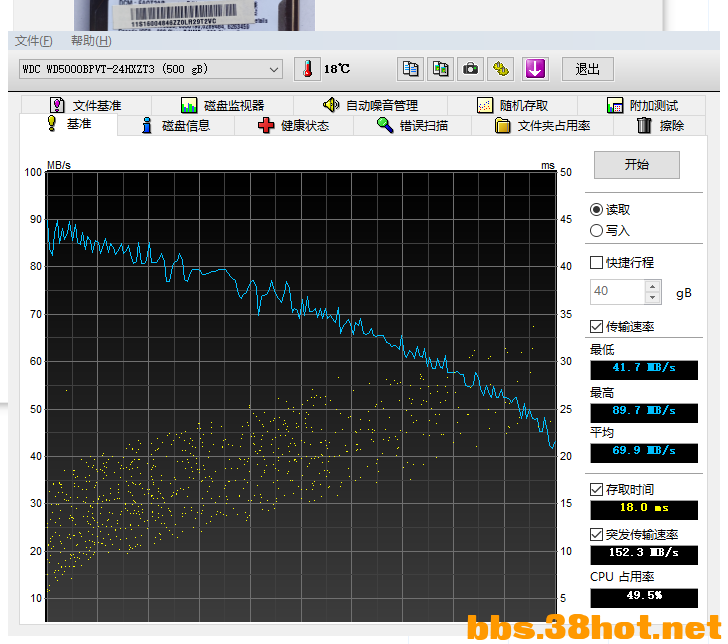Image resolution: width=728 pixels, height=644 pixels.
Task: Click the copy screenshot to clipboard icon
Action: coord(440,69)
